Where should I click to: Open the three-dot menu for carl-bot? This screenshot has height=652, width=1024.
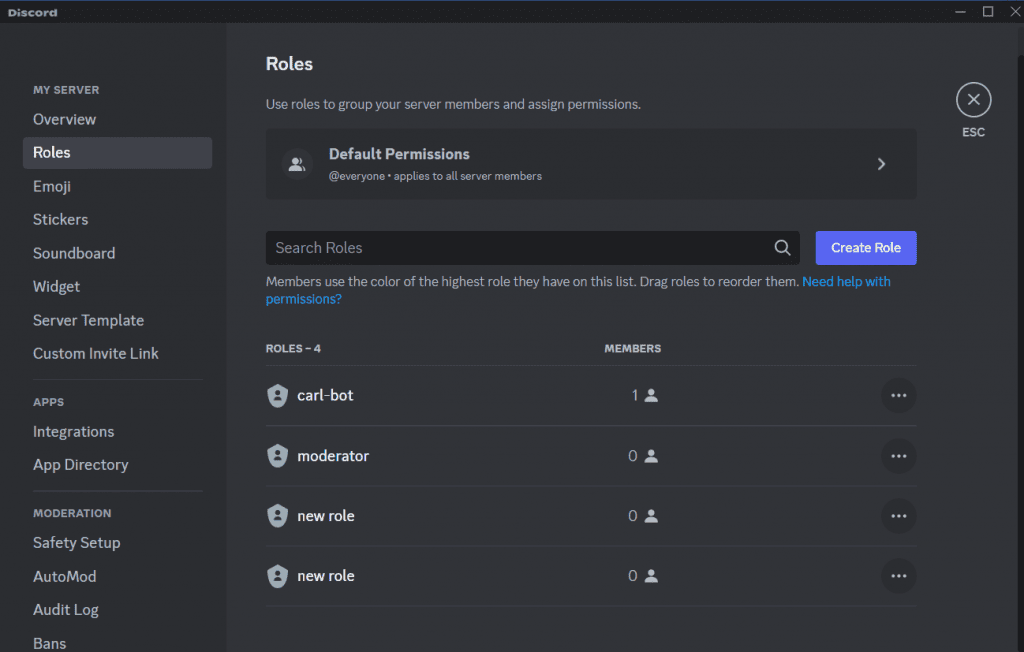898,396
